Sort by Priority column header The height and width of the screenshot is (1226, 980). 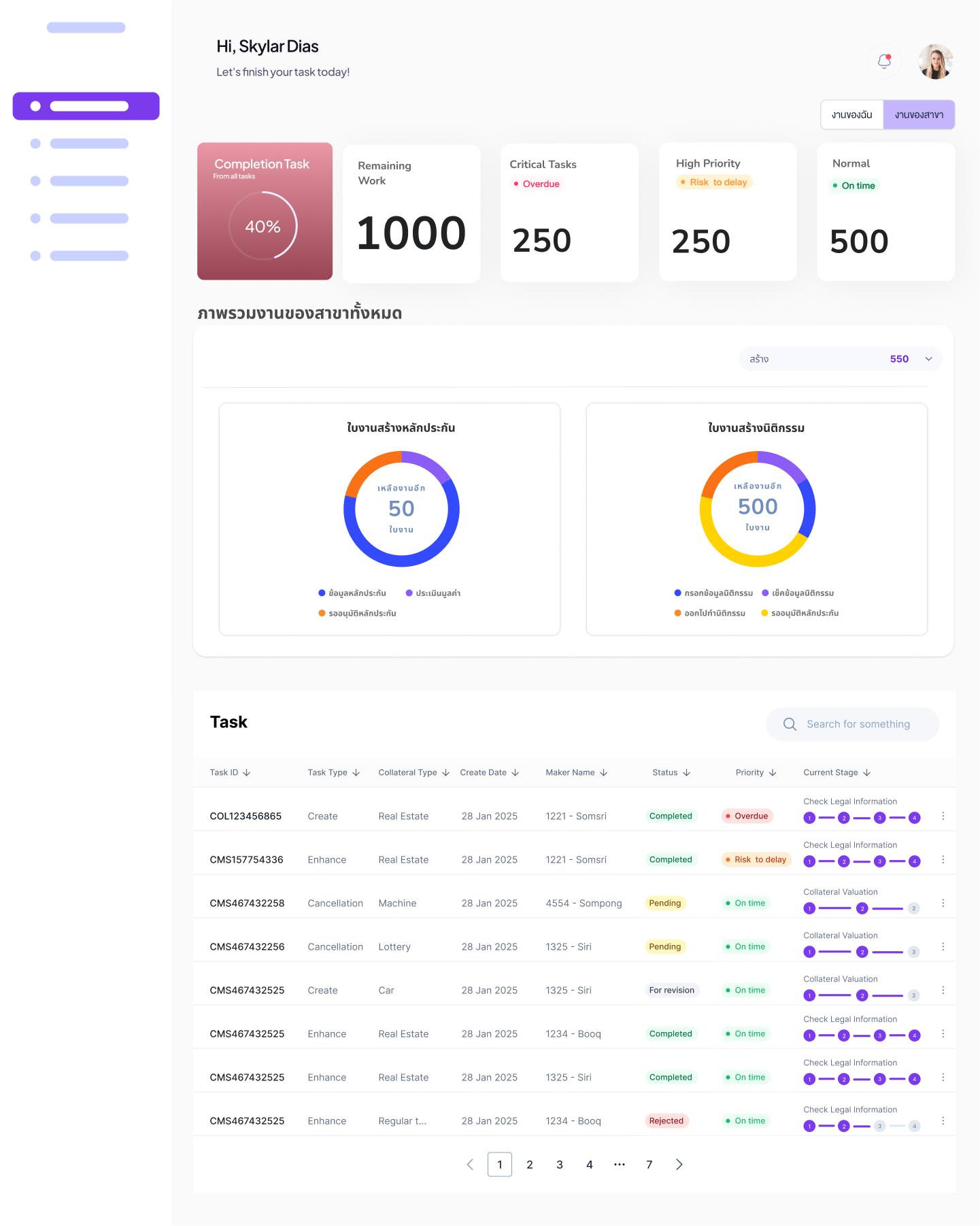[x=755, y=773]
